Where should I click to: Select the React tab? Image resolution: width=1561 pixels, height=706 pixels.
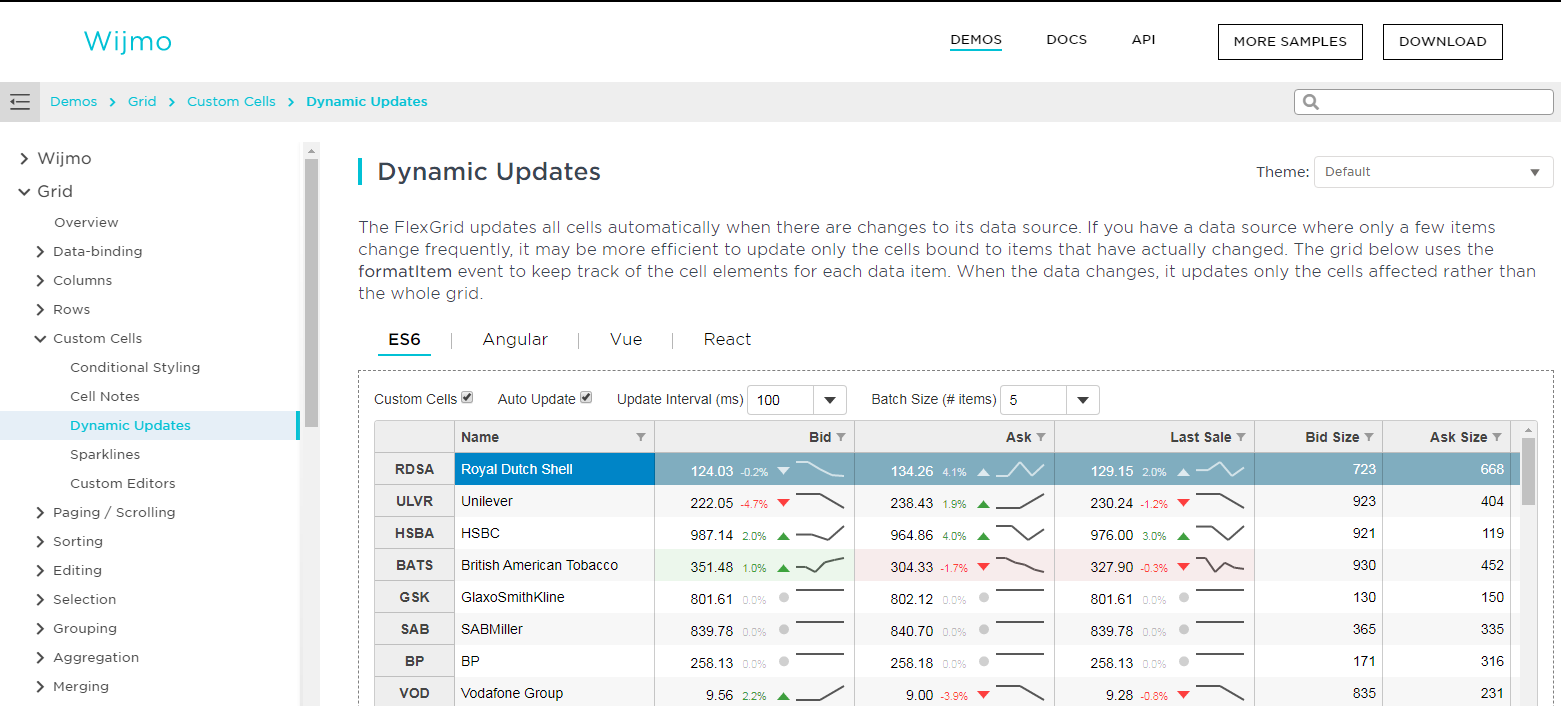(727, 340)
